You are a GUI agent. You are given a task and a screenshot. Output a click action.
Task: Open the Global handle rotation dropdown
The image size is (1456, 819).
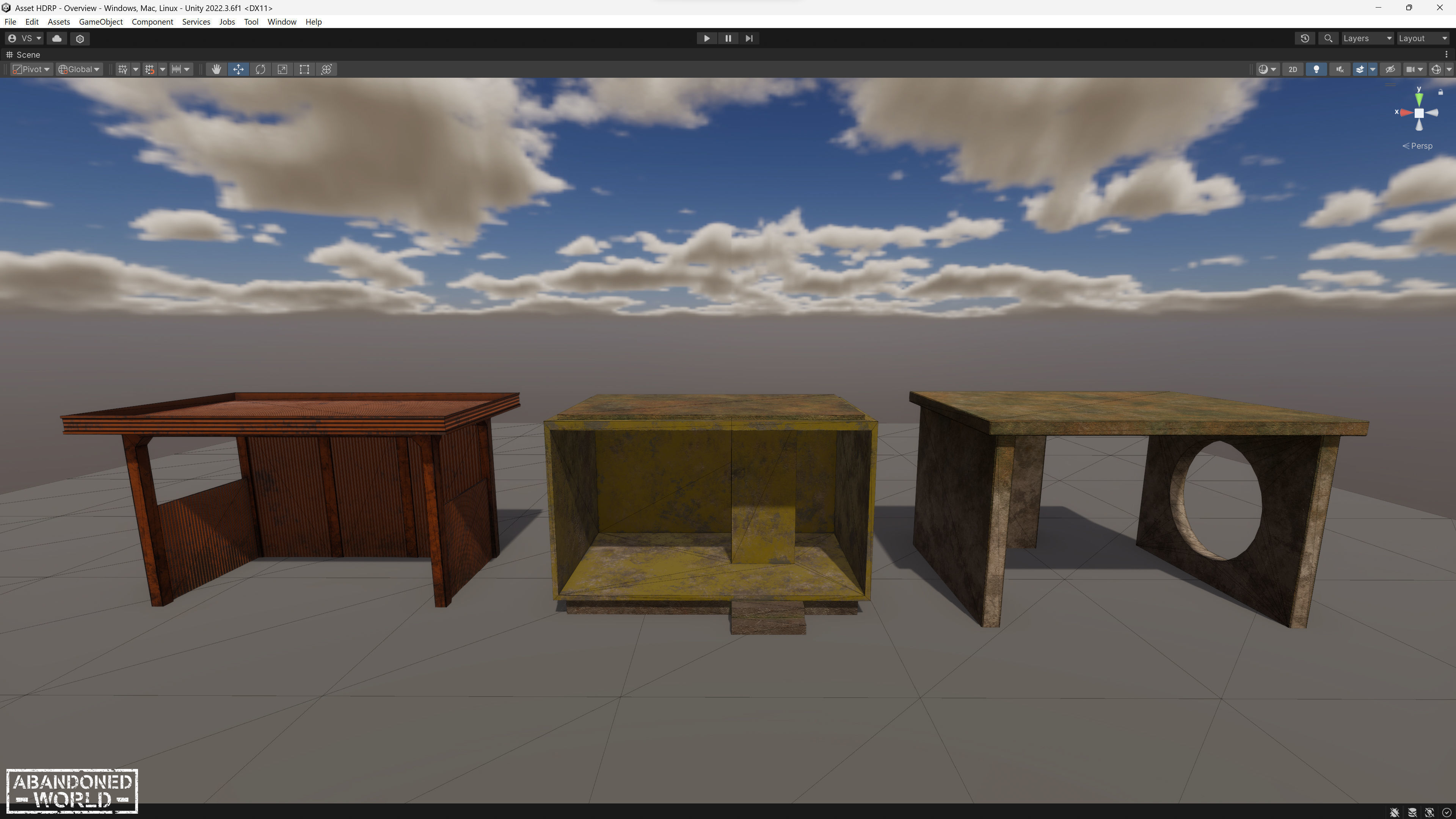[79, 69]
